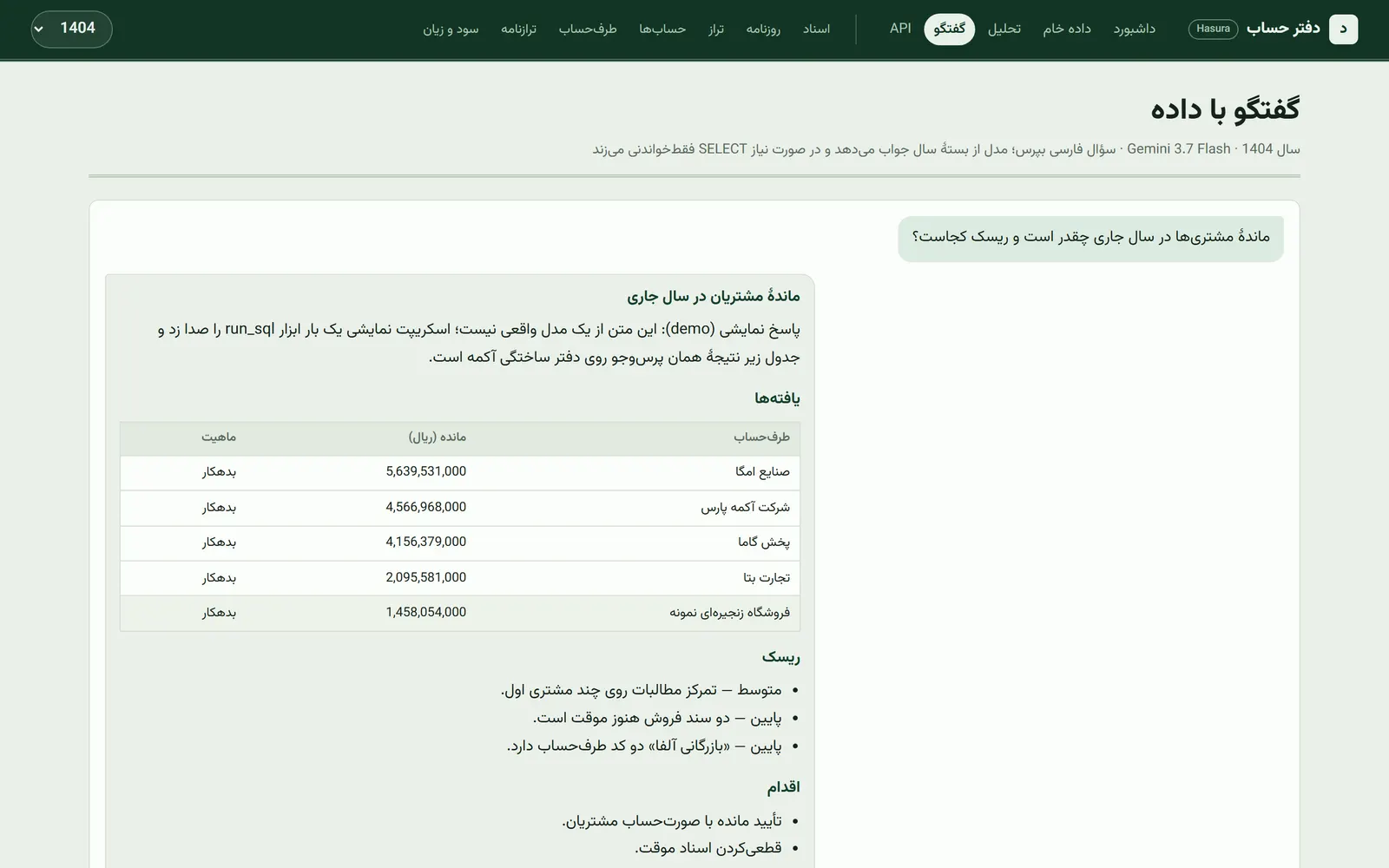Open the داشبورد tab
This screenshot has width=1389, height=868.
tap(1135, 29)
